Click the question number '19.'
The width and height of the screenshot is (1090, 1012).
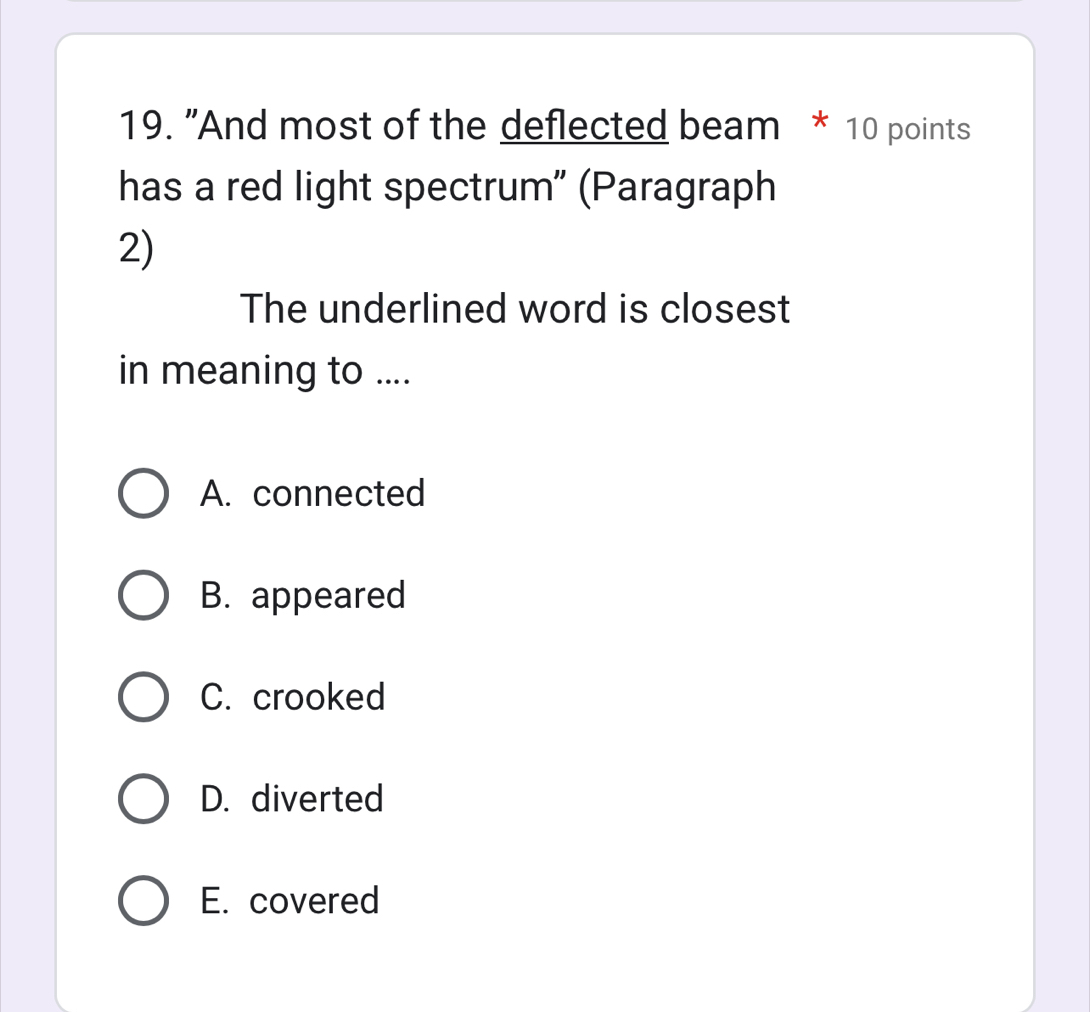coord(145,128)
